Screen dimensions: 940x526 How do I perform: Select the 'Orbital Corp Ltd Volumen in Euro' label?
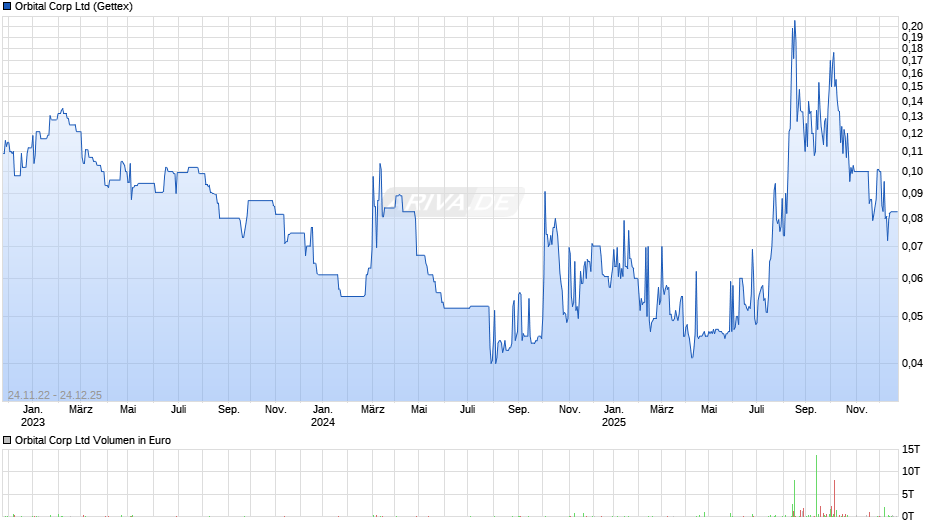pos(93,440)
